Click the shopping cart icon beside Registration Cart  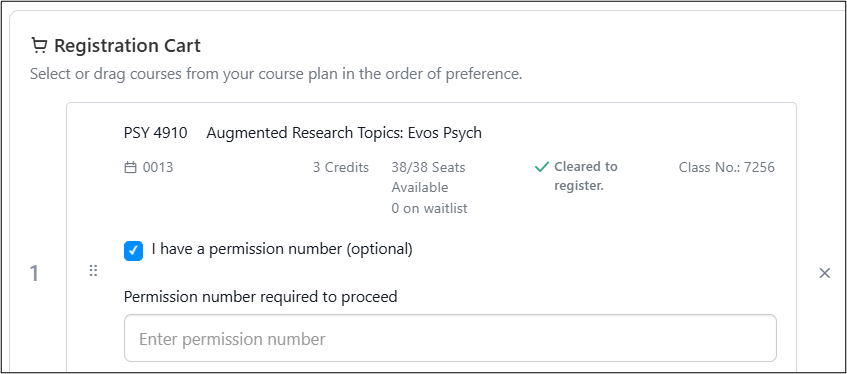(38, 46)
